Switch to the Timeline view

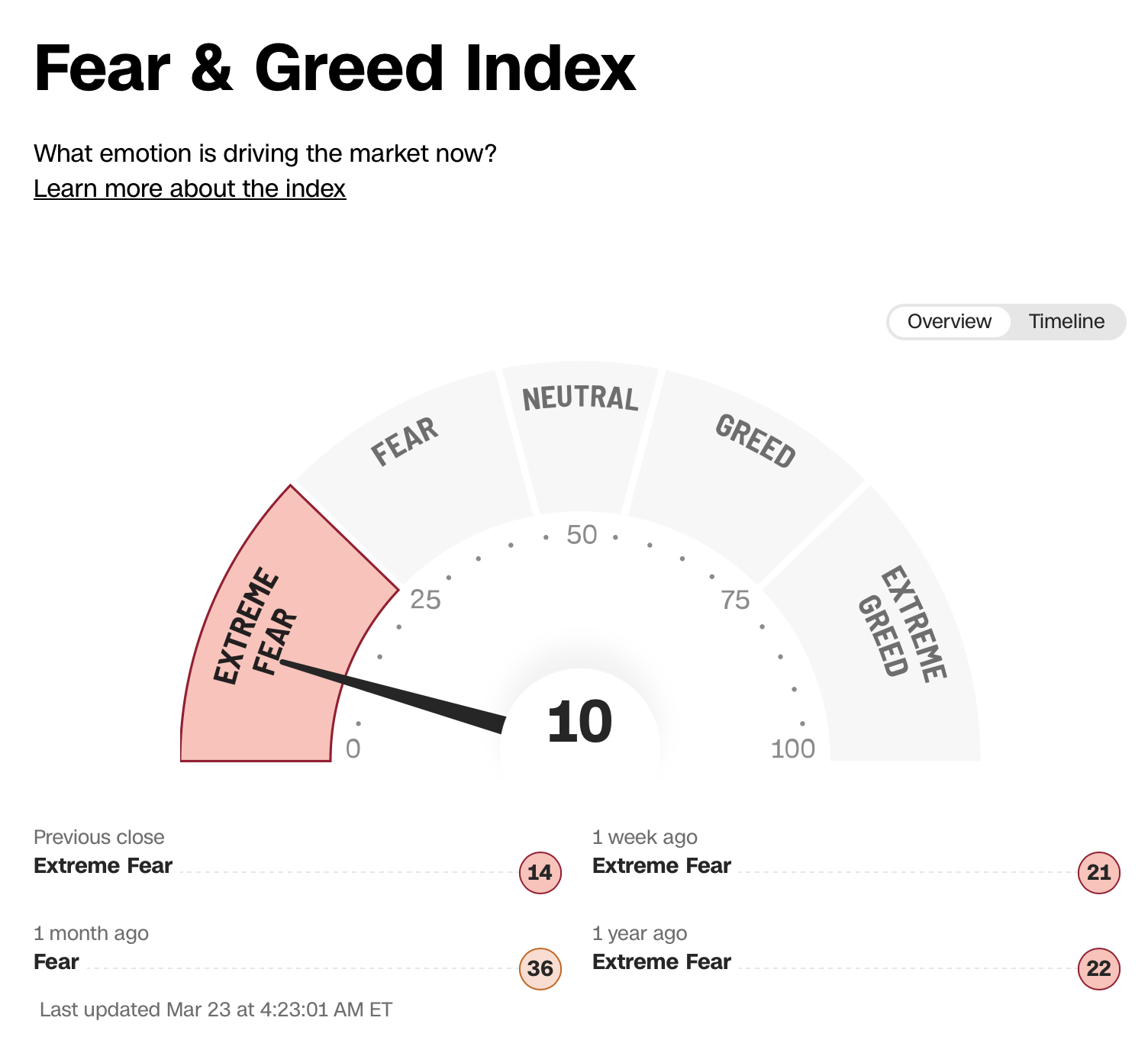point(1066,321)
